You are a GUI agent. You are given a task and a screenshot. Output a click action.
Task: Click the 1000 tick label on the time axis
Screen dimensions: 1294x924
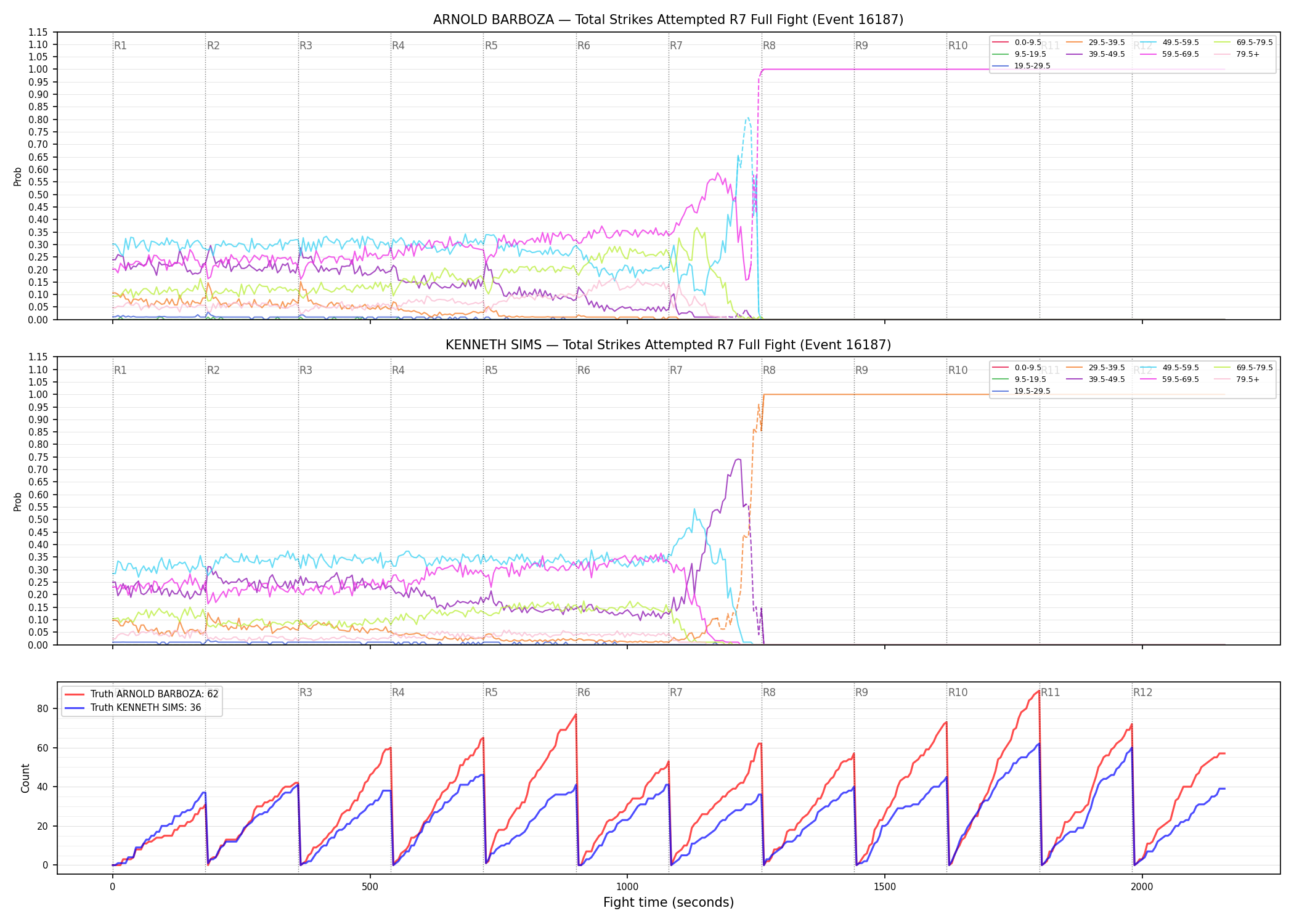pyautogui.click(x=627, y=886)
